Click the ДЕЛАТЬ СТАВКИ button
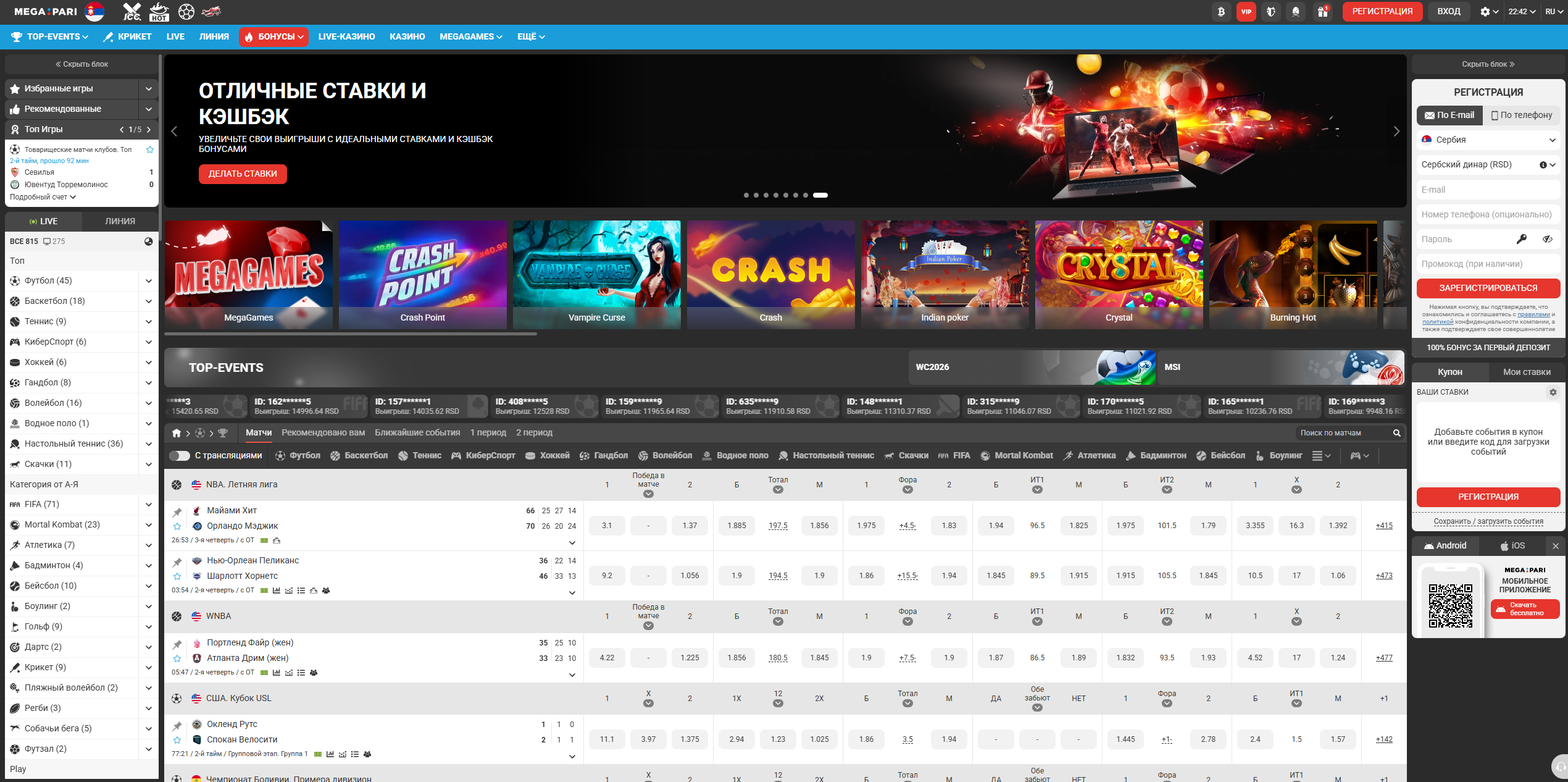The height and width of the screenshot is (782, 1568). (x=243, y=174)
